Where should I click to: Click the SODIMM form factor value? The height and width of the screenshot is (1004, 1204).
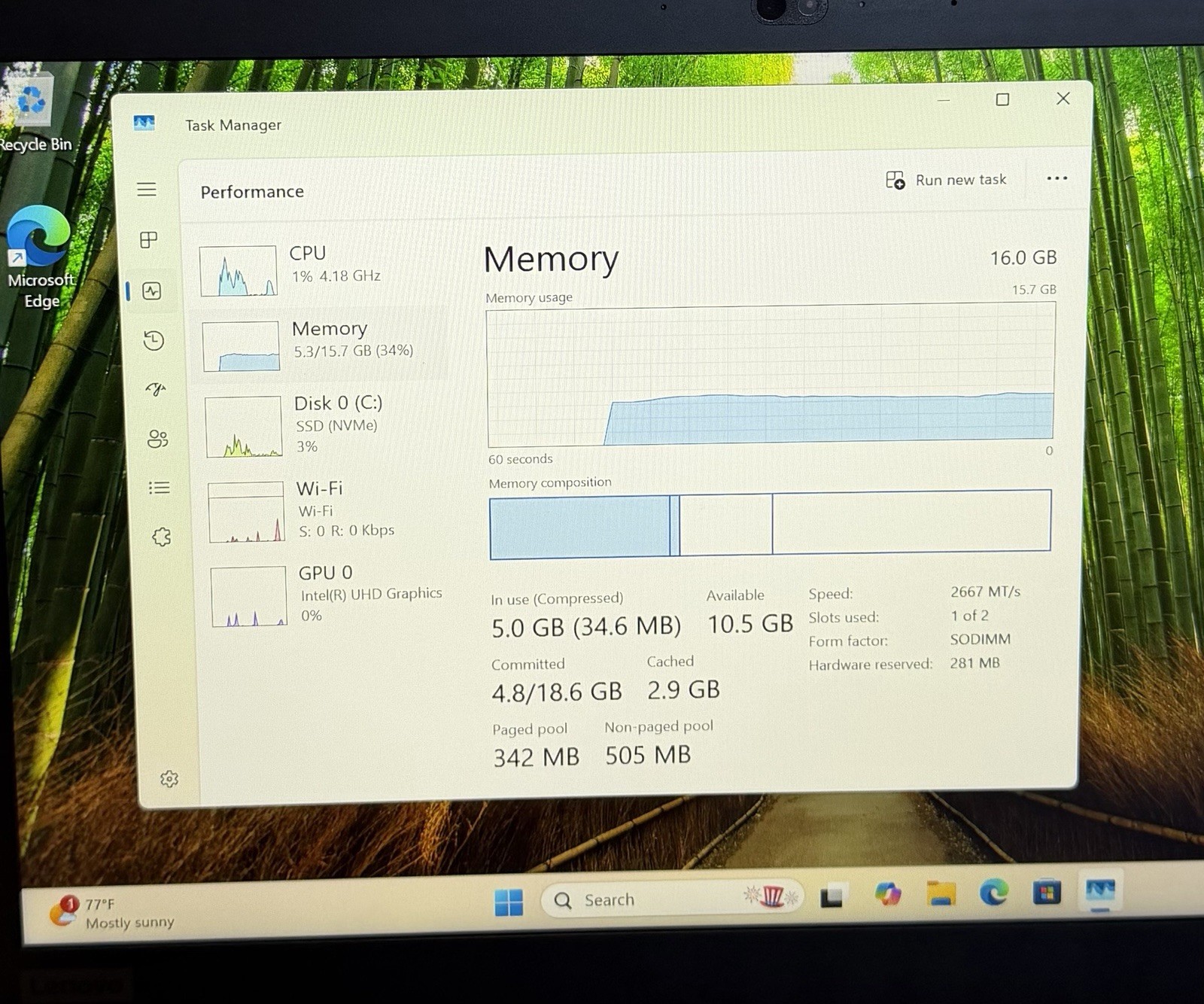click(x=980, y=639)
